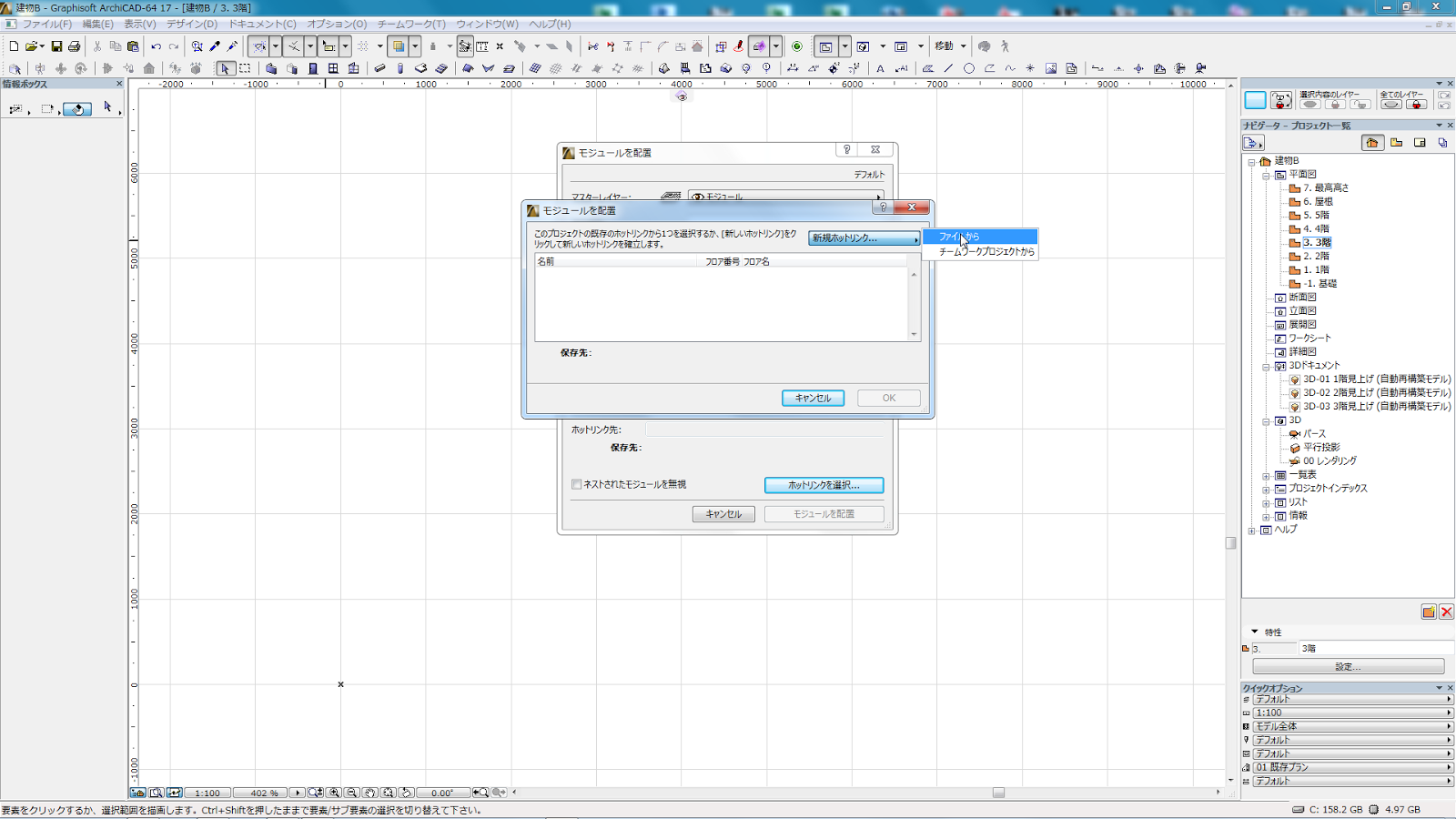Click the delete red X in Navigator

tap(1446, 612)
